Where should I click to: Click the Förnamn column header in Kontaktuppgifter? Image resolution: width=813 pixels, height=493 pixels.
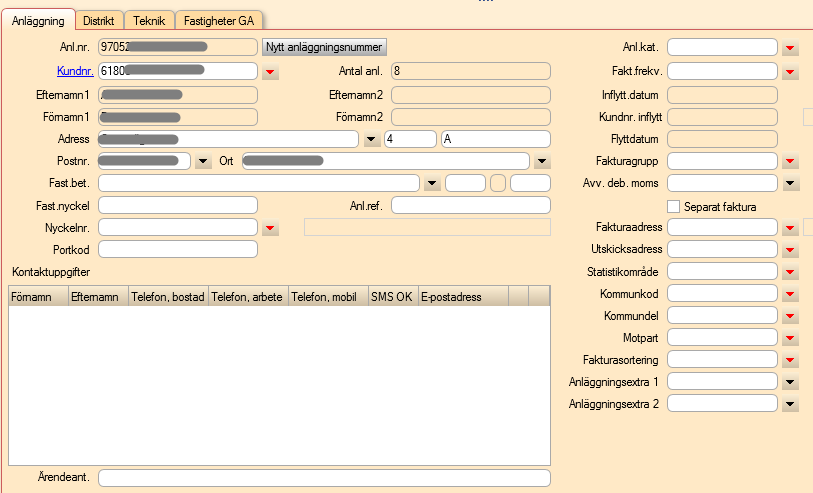click(39, 297)
